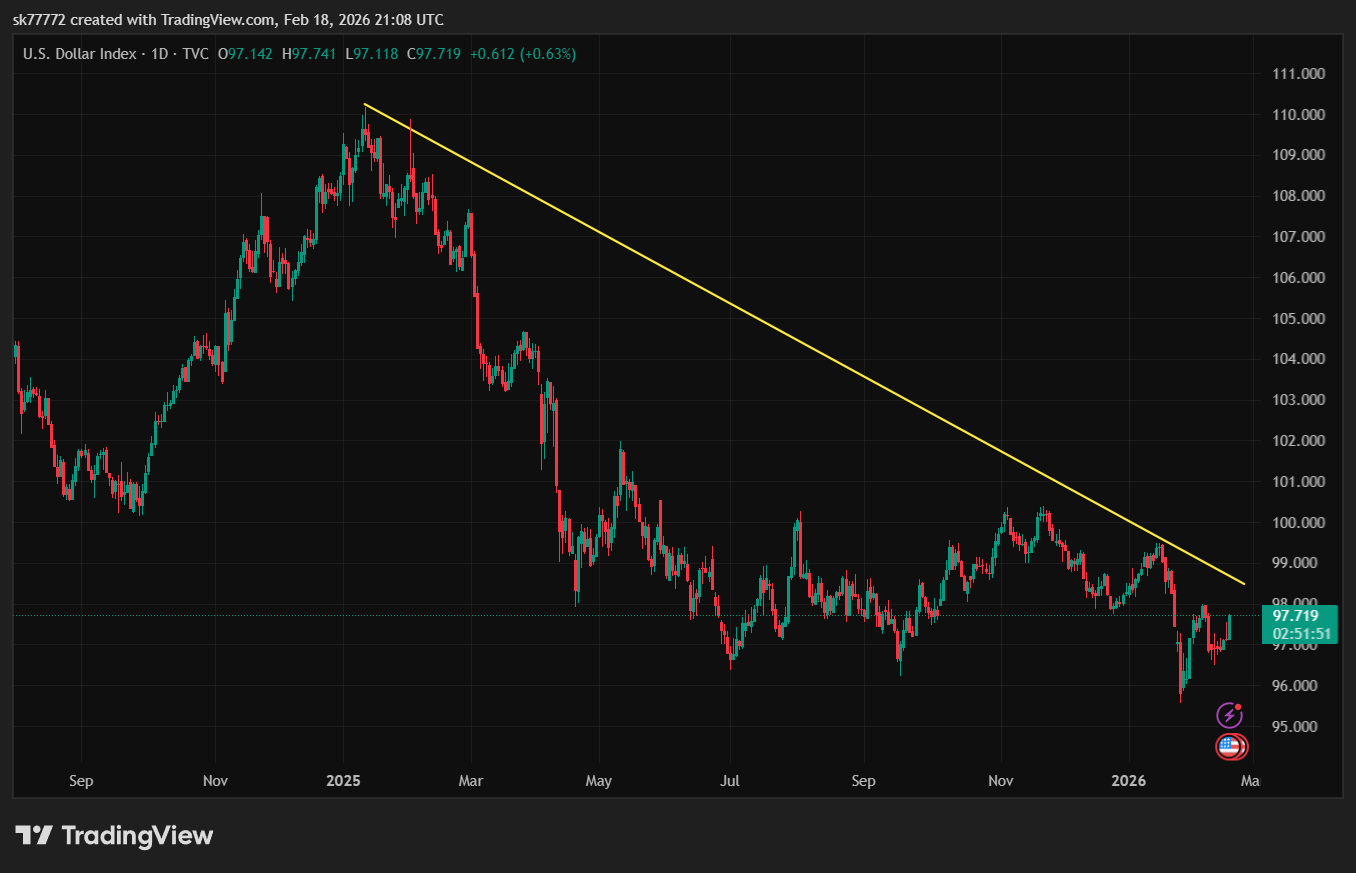Viewport: 1356px width, 873px height.
Task: Click the TradingView logo at bottom left
Action: pos(114,835)
